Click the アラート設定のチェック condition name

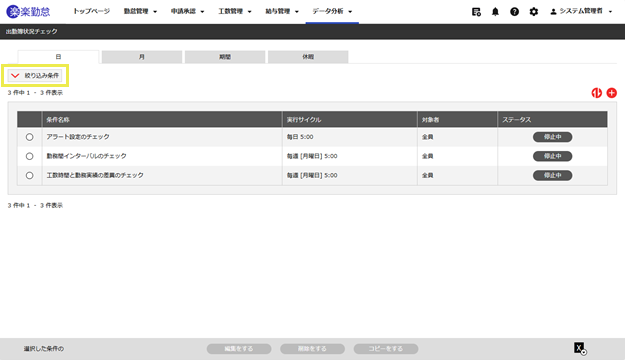coord(78,137)
